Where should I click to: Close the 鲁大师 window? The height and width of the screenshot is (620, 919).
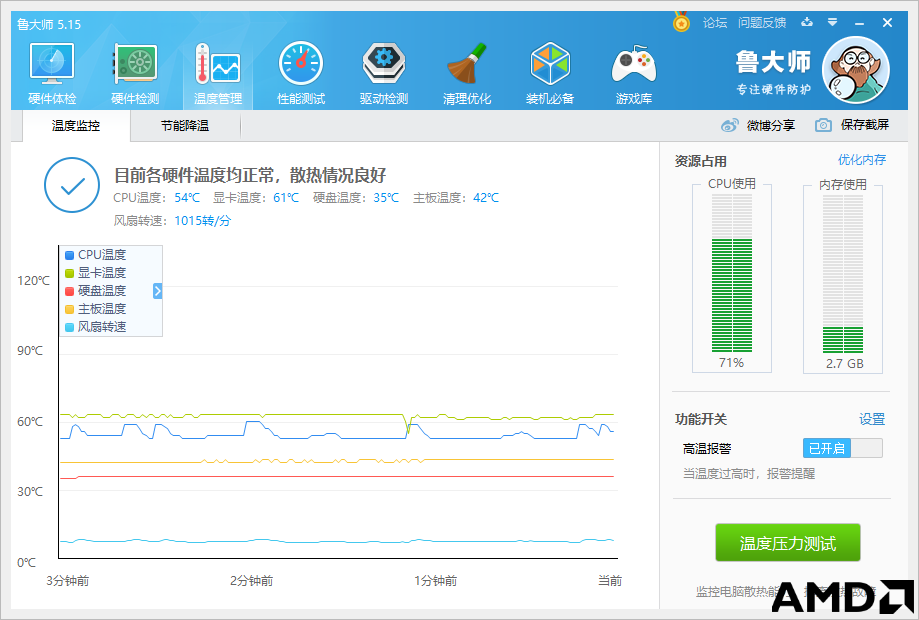point(887,22)
